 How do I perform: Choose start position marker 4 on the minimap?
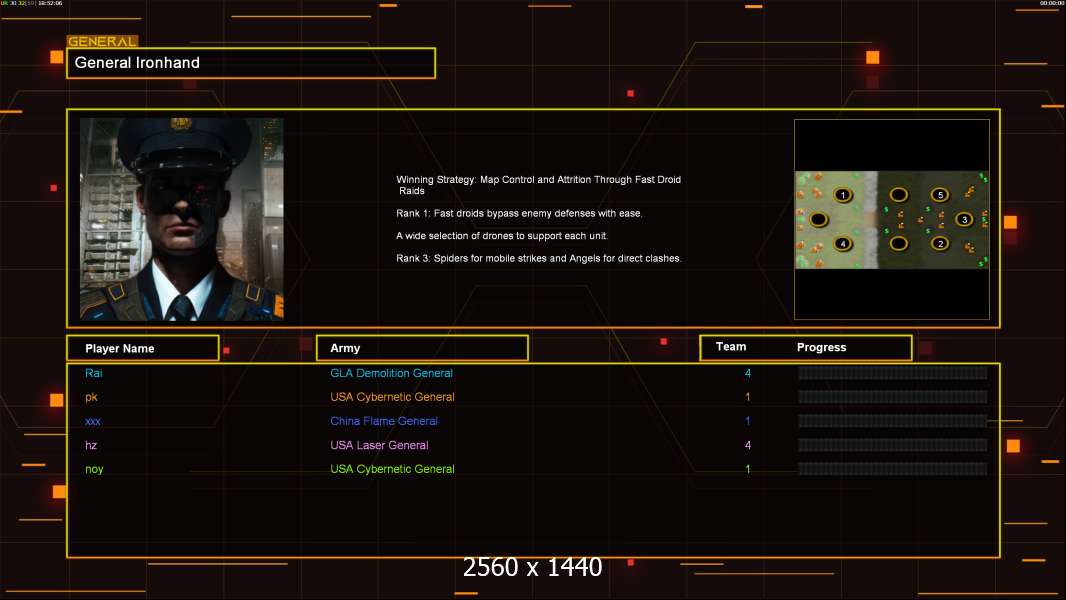843,243
